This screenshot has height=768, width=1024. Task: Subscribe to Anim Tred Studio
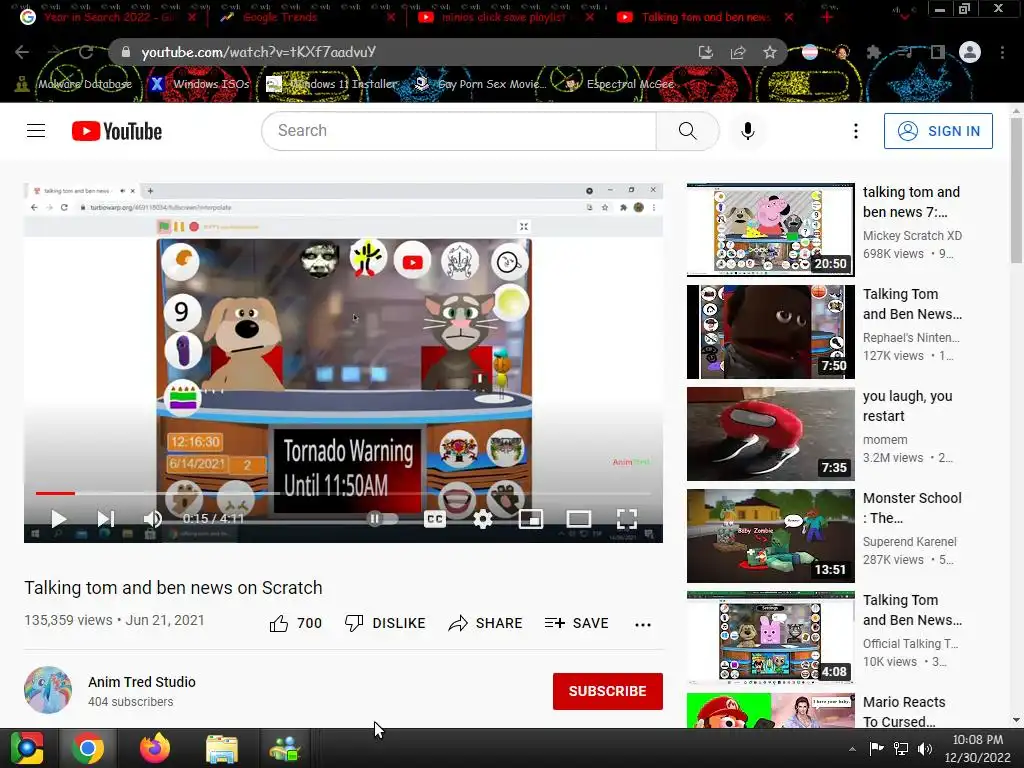pos(607,691)
